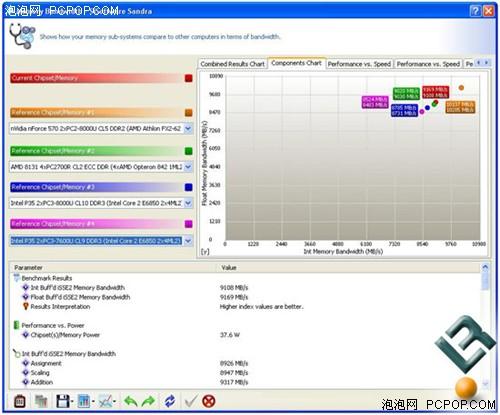500x415 pixels.
Task: Open the bar chart icon's dropdown arrow
Action: pos(93,401)
